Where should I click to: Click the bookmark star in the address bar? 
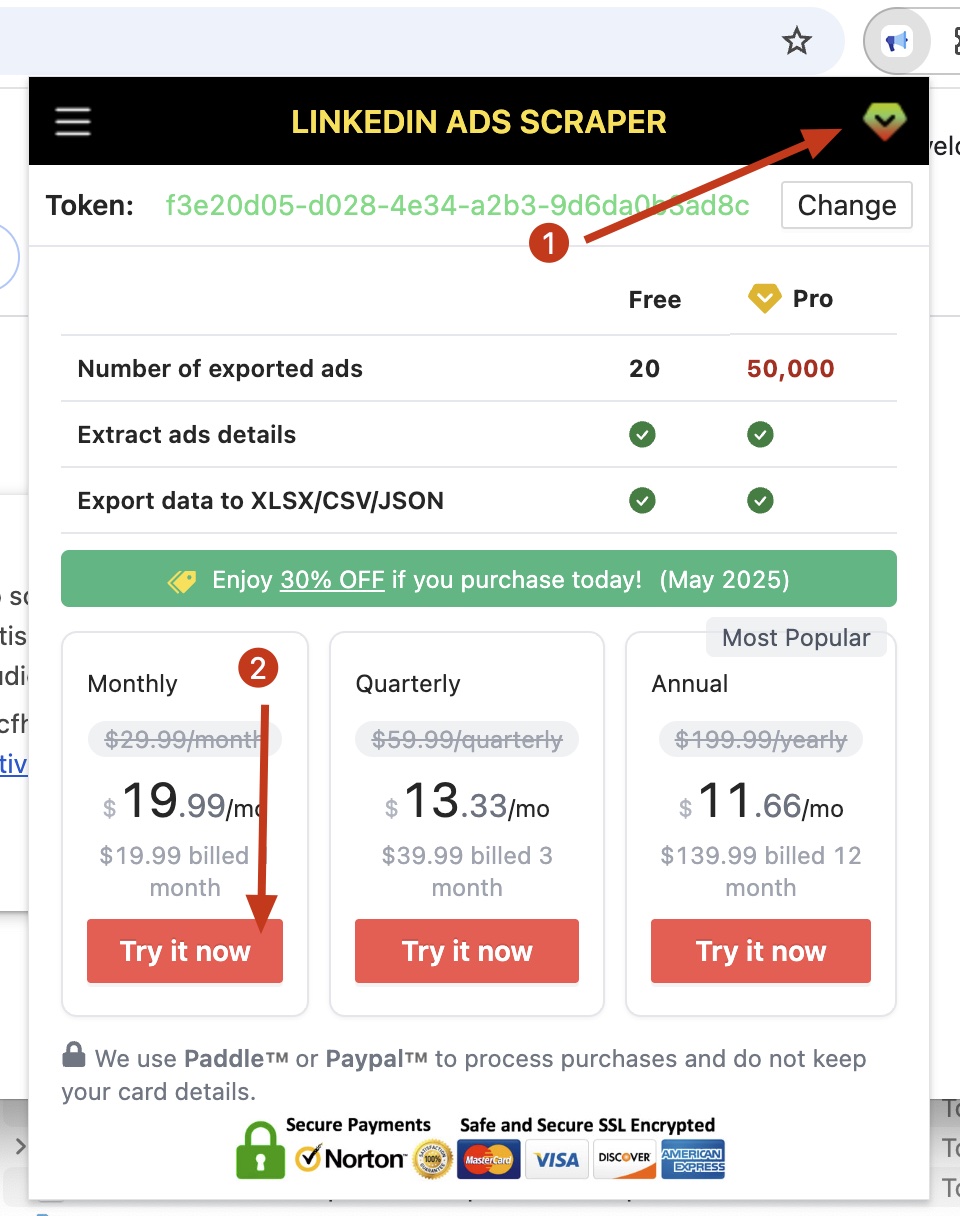pyautogui.click(x=797, y=41)
